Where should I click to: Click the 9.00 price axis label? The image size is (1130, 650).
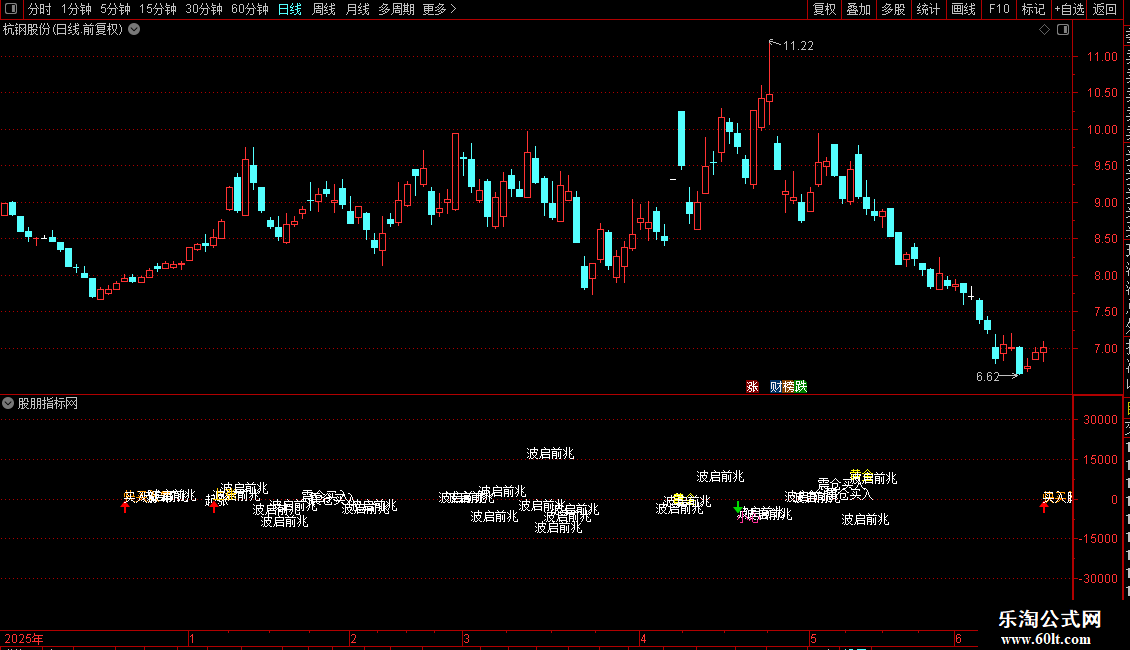click(x=1105, y=202)
